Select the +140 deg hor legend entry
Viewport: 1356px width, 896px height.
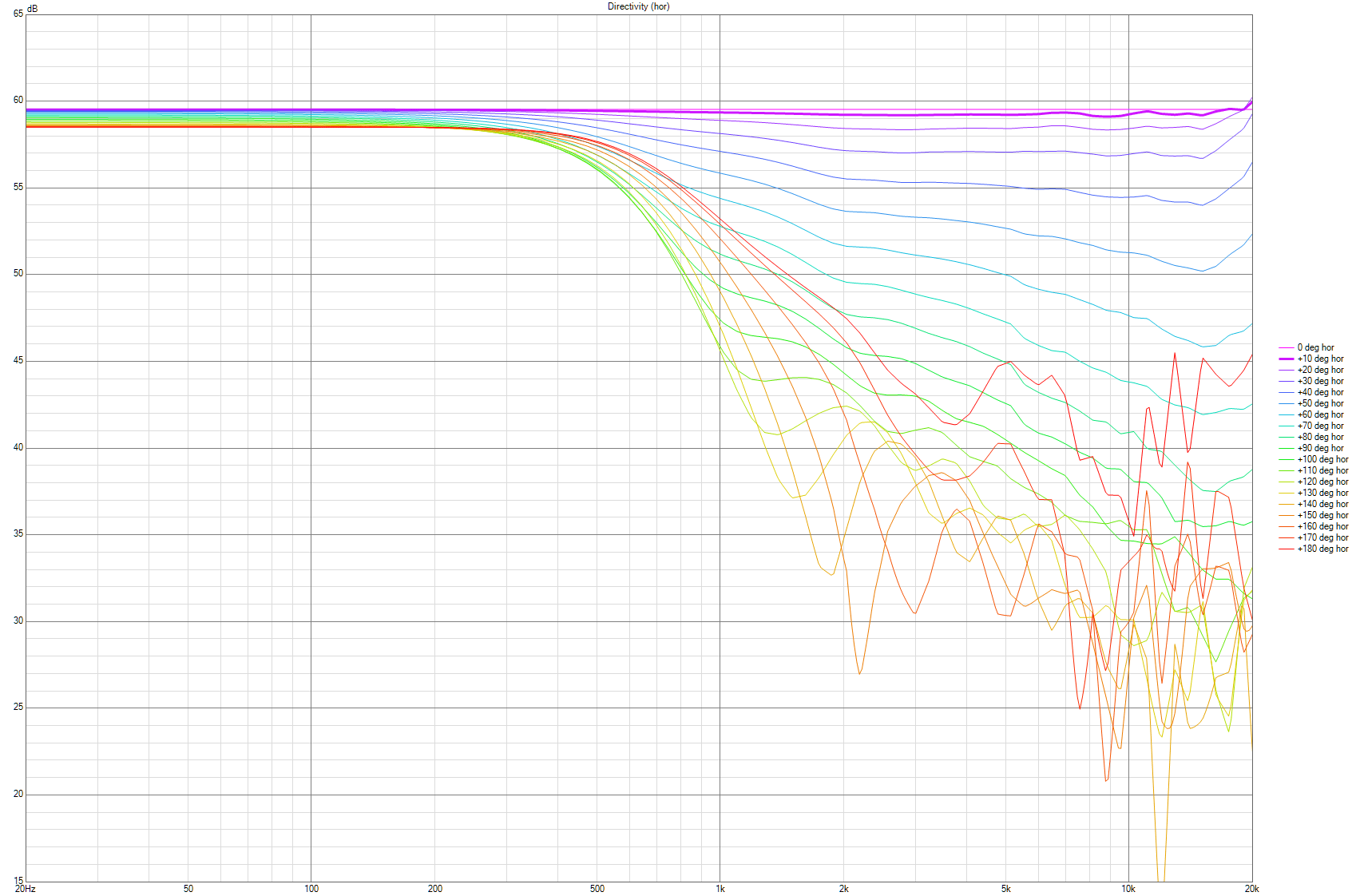[x=1314, y=504]
